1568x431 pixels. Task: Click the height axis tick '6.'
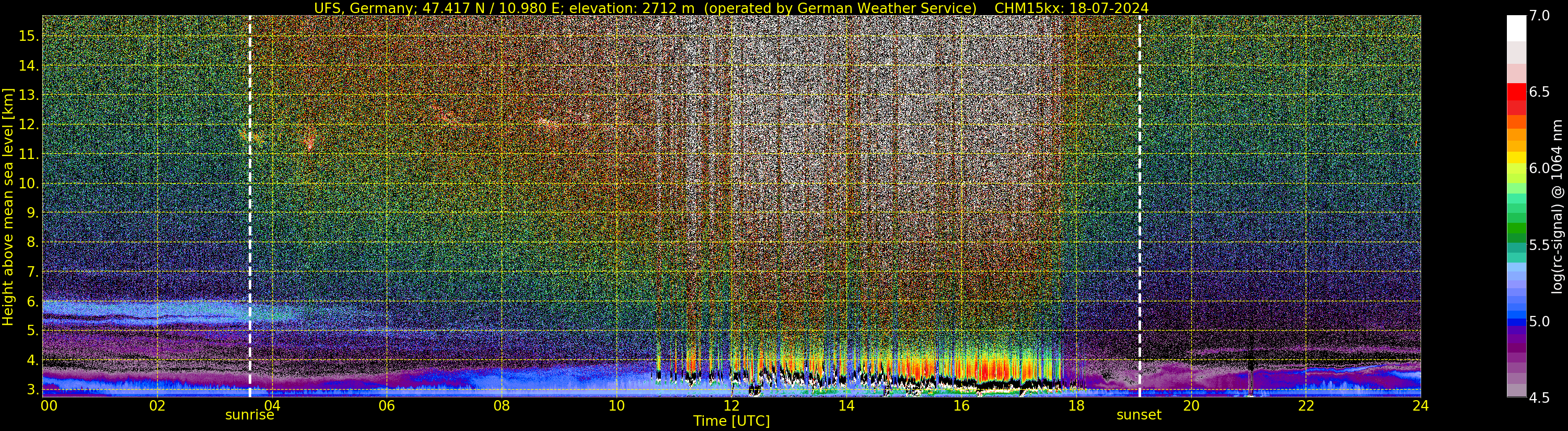32,301
